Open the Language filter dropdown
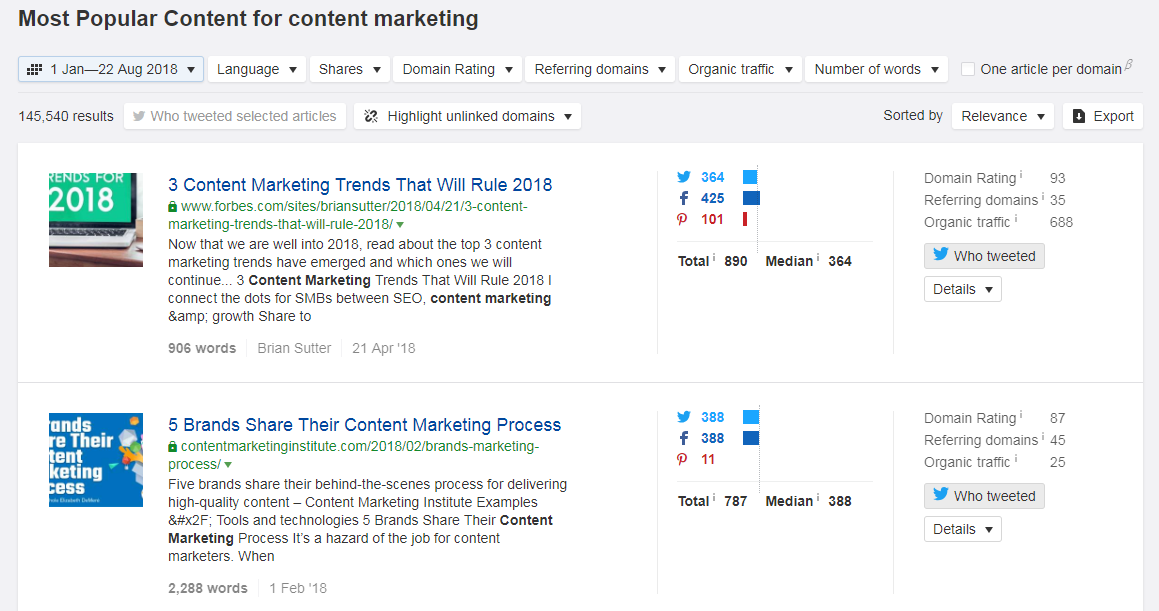The height and width of the screenshot is (611, 1159). (x=256, y=69)
